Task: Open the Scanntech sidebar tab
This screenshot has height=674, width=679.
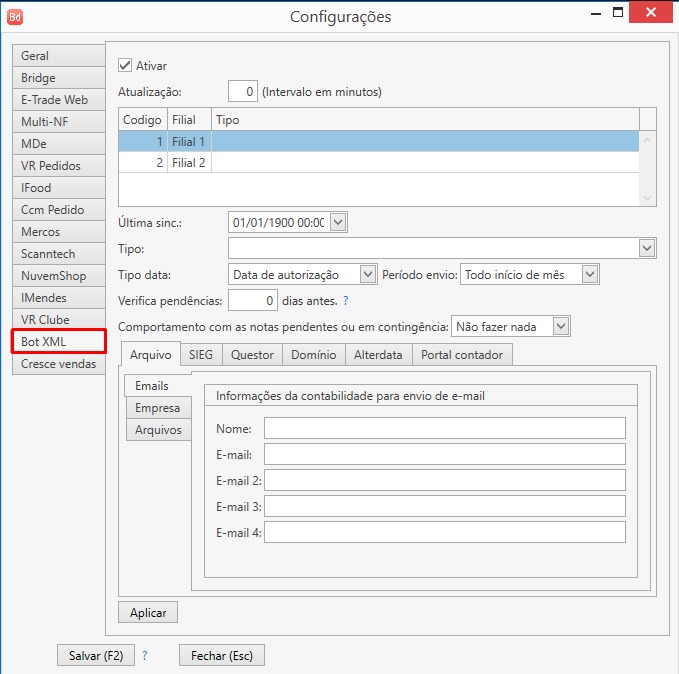Action: pos(59,254)
